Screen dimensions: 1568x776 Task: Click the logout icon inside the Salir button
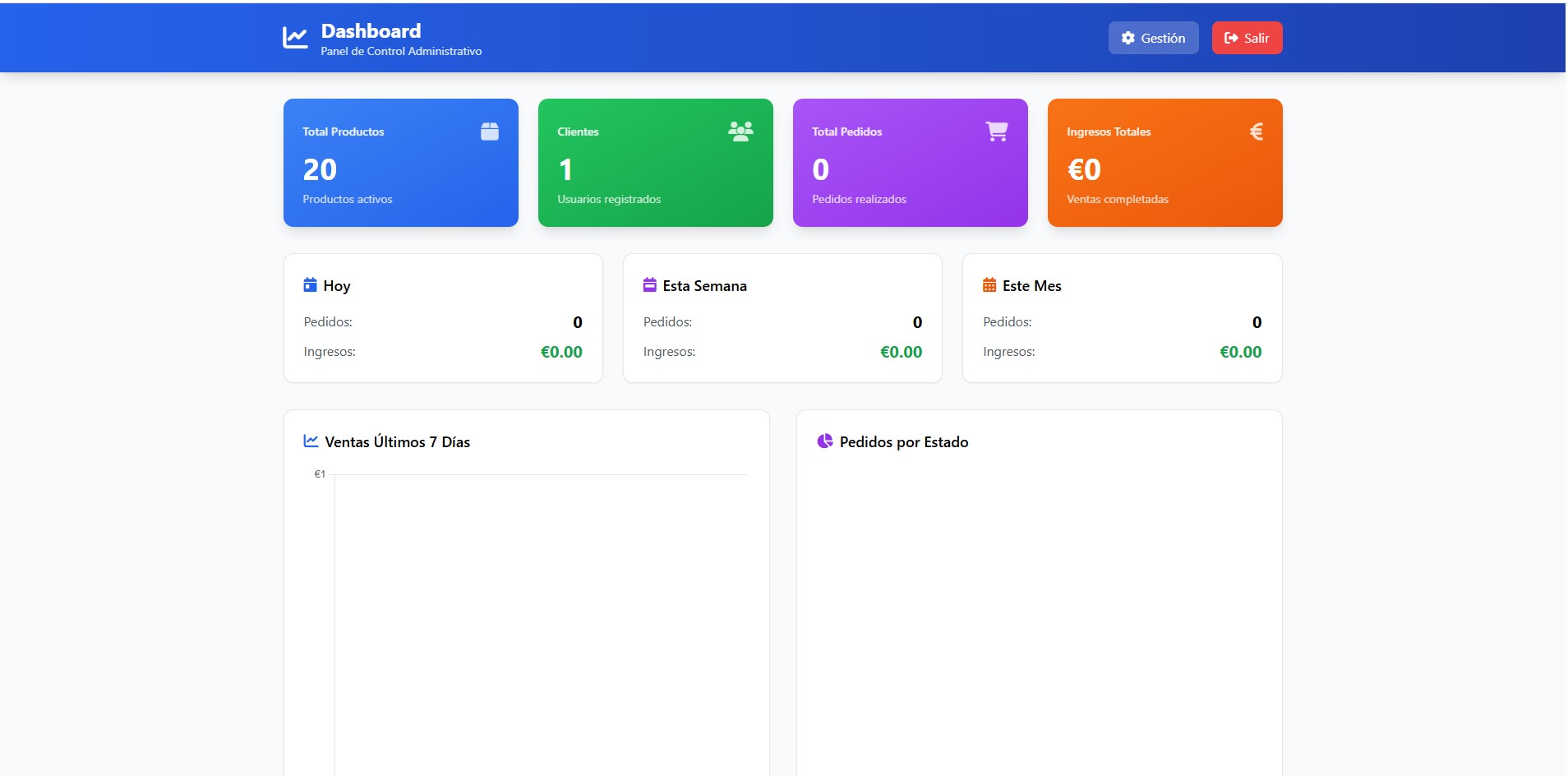coord(1229,37)
